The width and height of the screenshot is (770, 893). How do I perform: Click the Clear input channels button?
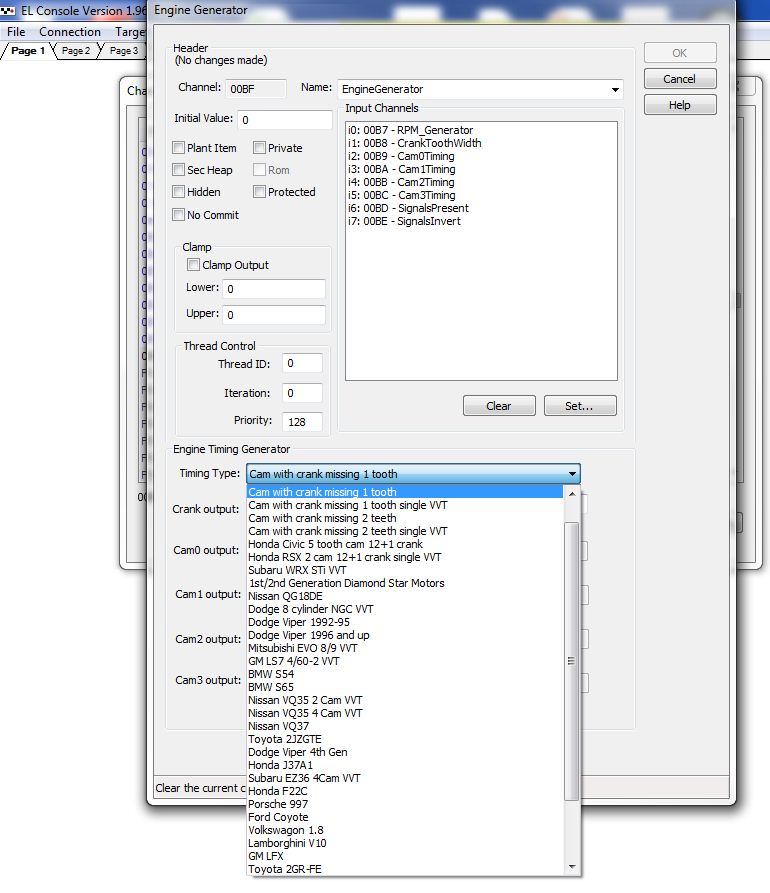[x=498, y=406]
